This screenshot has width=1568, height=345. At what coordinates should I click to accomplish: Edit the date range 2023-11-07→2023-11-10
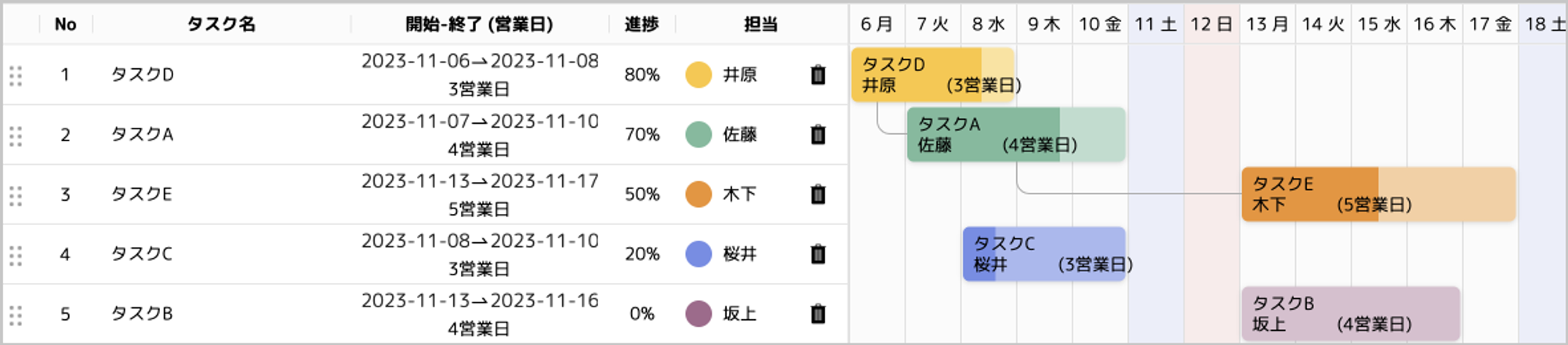coord(480,122)
